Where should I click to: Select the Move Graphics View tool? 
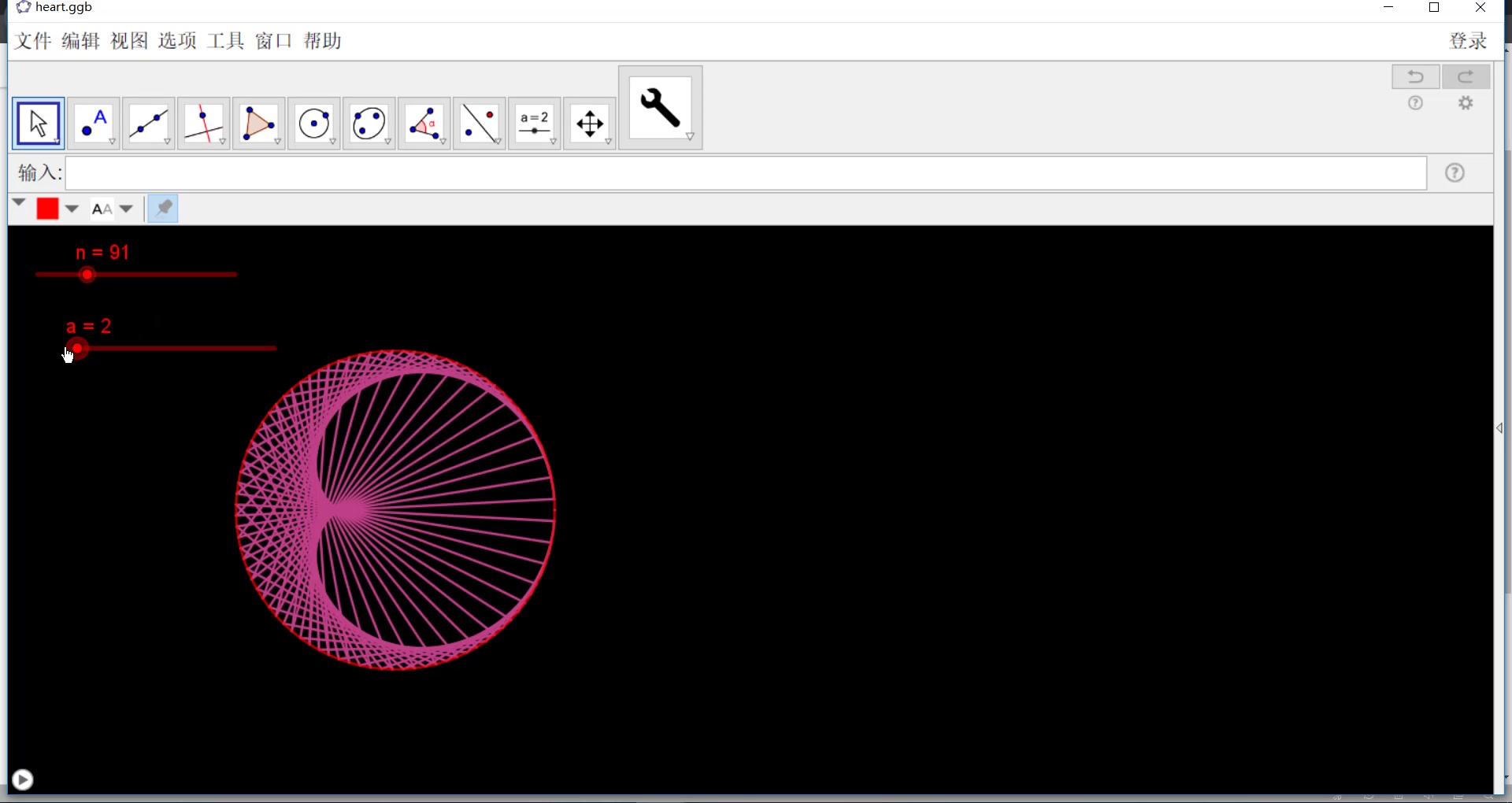point(590,124)
